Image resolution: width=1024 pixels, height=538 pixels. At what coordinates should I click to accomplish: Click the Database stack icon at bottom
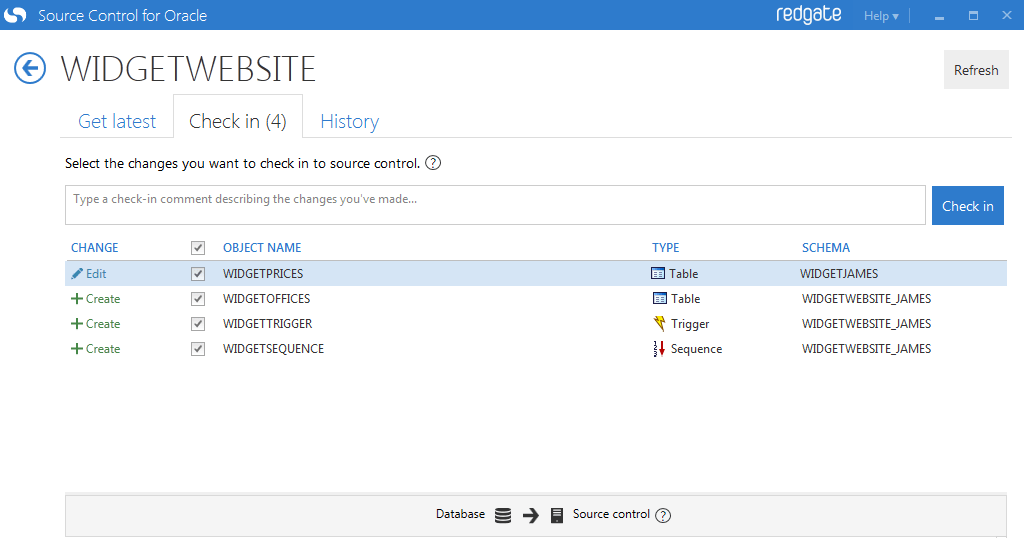tap(503, 515)
